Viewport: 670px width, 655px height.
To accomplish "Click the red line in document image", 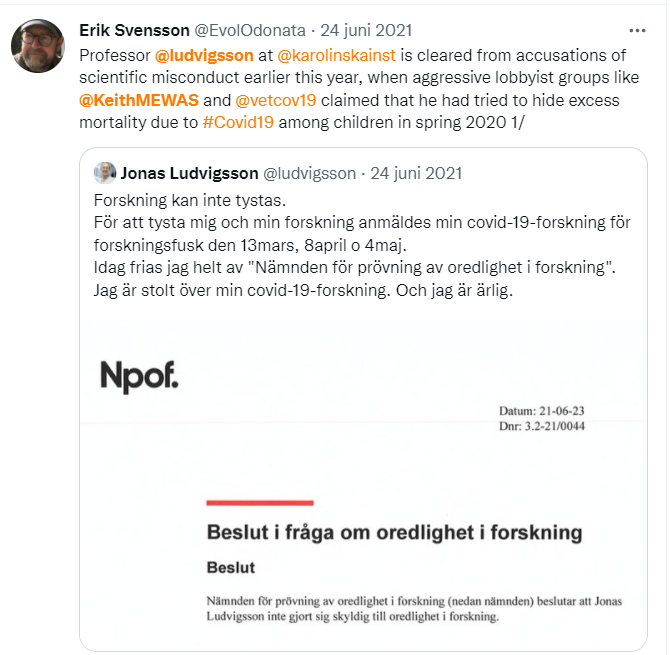I will coord(259,502).
